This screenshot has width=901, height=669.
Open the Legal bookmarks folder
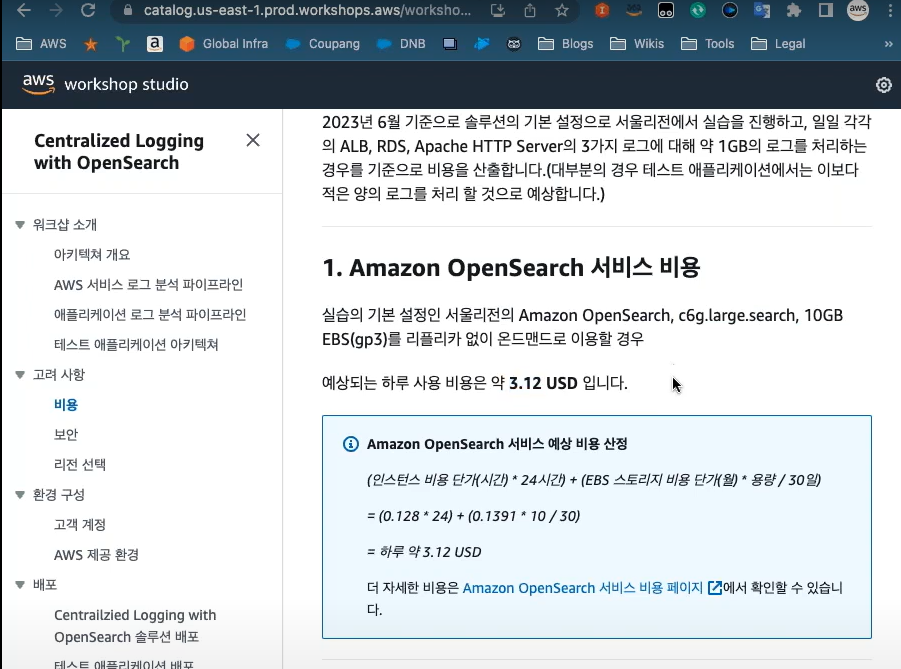pyautogui.click(x=779, y=44)
